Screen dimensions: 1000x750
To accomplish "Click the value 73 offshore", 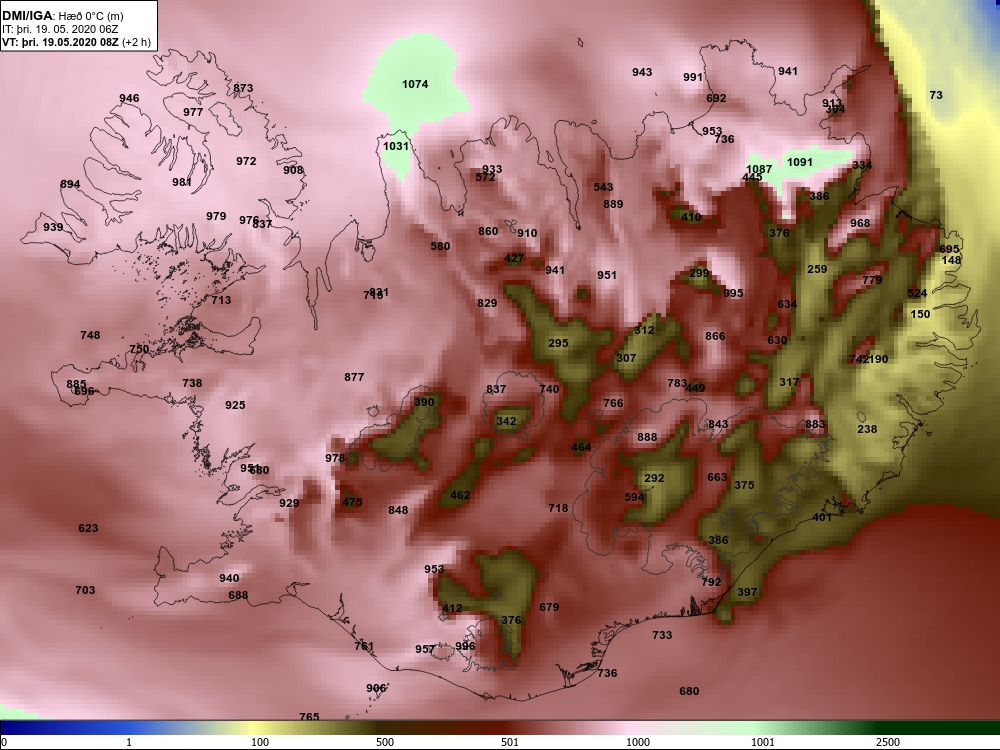I will click(936, 95).
